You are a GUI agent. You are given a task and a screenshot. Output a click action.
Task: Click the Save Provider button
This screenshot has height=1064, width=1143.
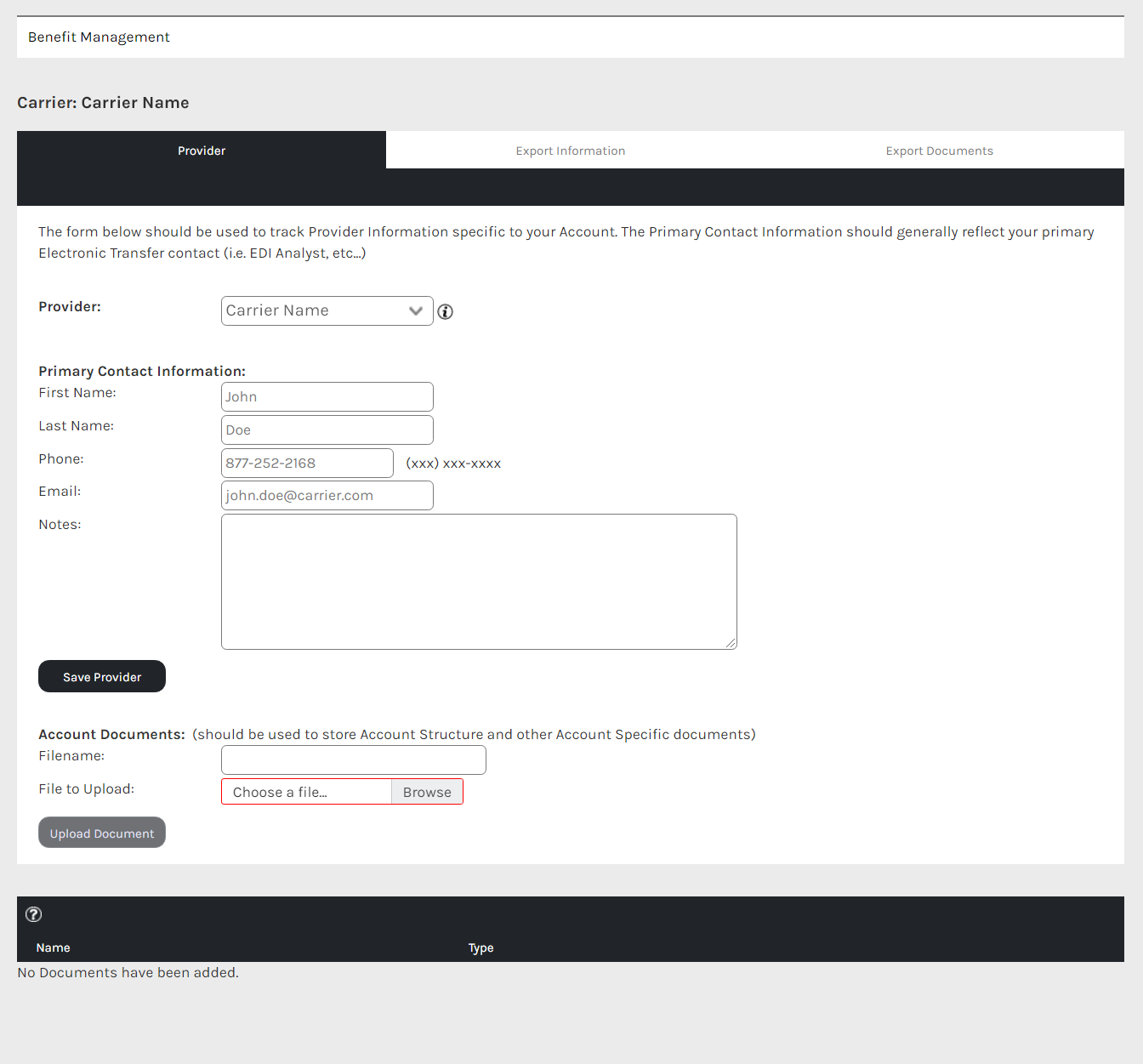point(102,676)
